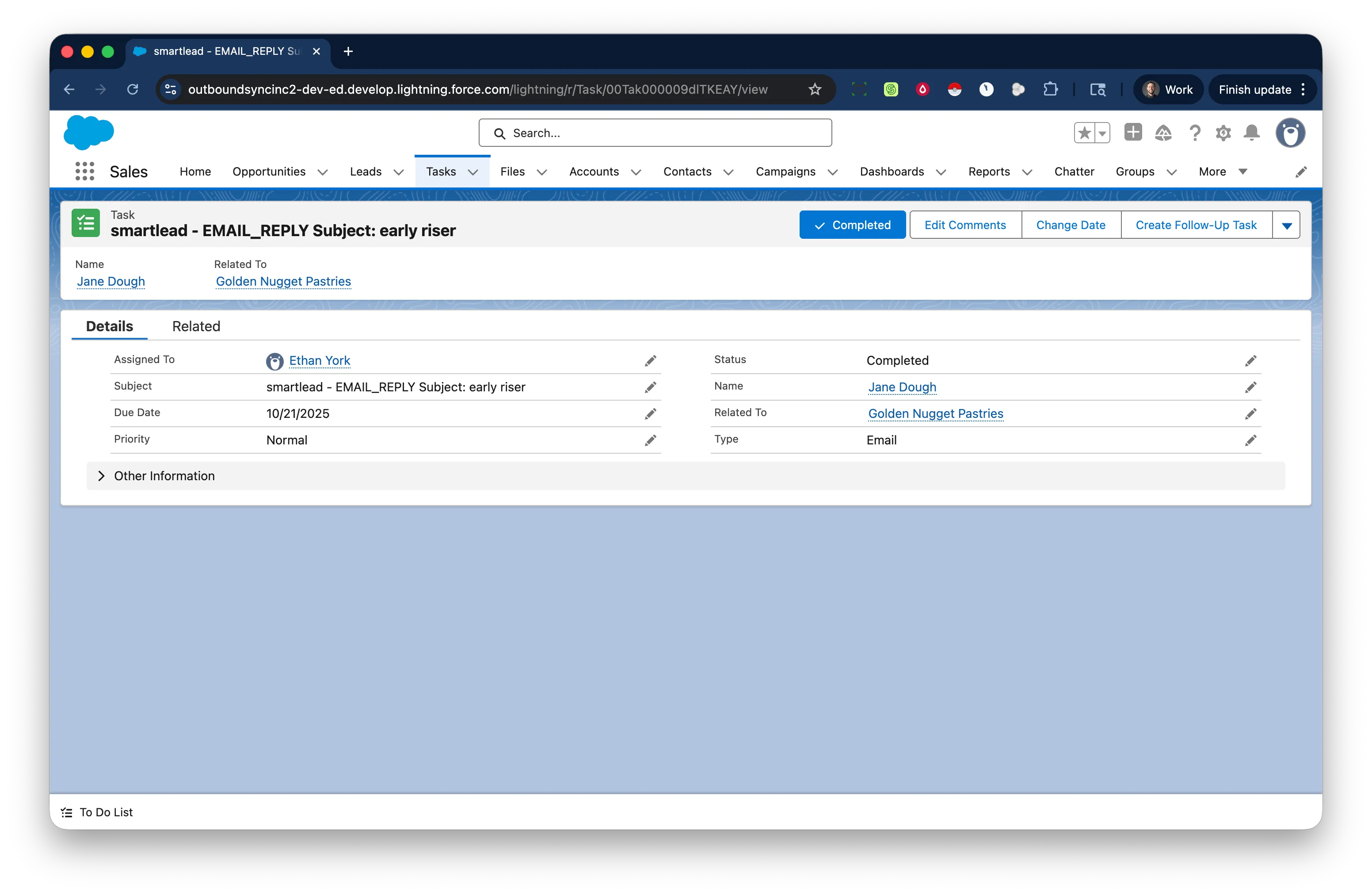Open the Reports menu item

[x=989, y=171]
